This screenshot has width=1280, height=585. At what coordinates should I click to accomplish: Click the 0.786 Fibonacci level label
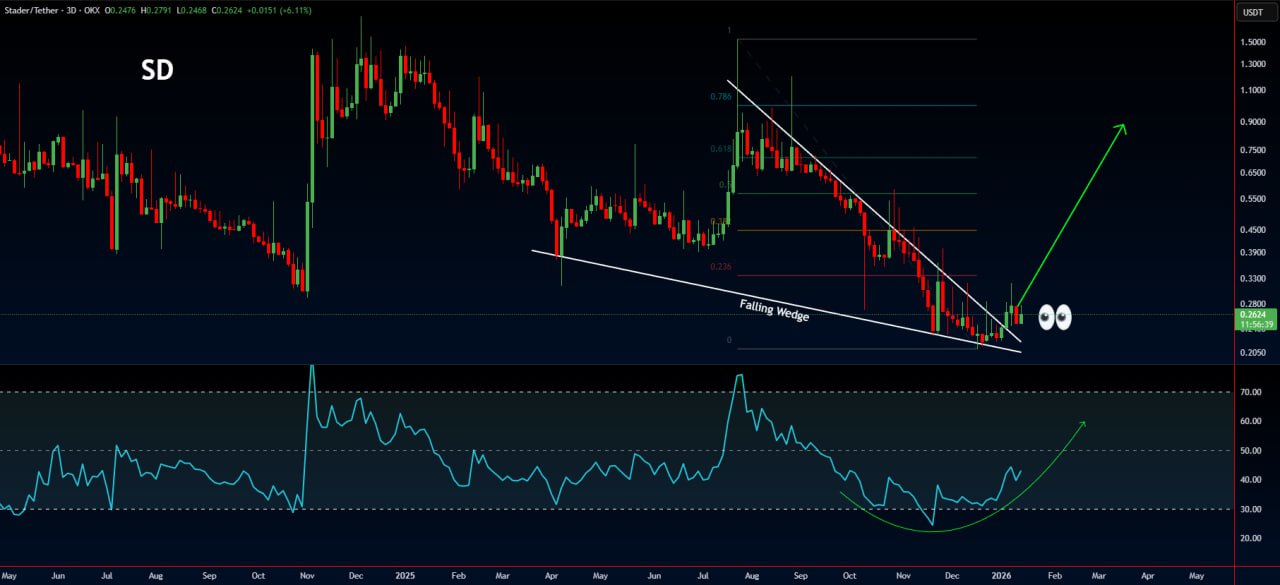point(720,97)
